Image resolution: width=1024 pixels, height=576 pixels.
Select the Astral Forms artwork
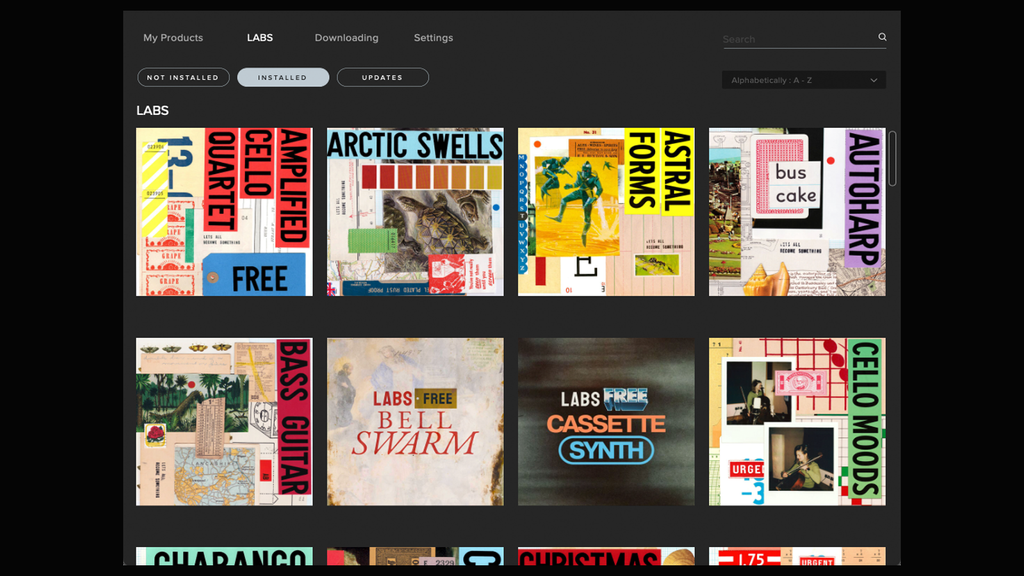point(605,210)
